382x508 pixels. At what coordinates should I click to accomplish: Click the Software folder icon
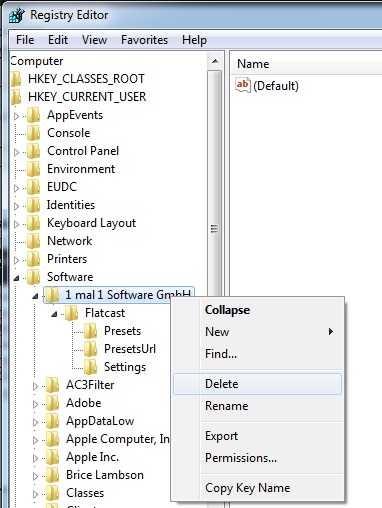(34, 277)
